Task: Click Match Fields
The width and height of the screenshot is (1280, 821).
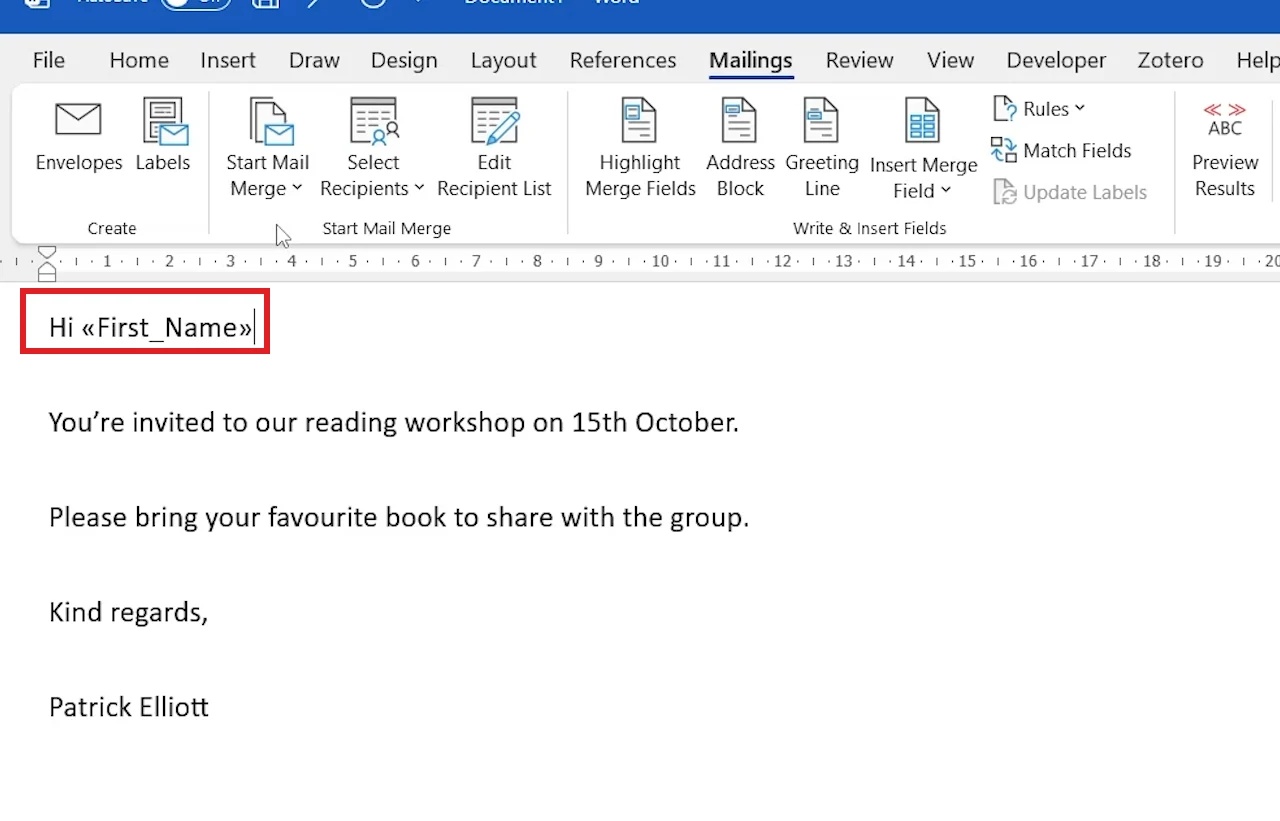Action: click(x=1061, y=151)
